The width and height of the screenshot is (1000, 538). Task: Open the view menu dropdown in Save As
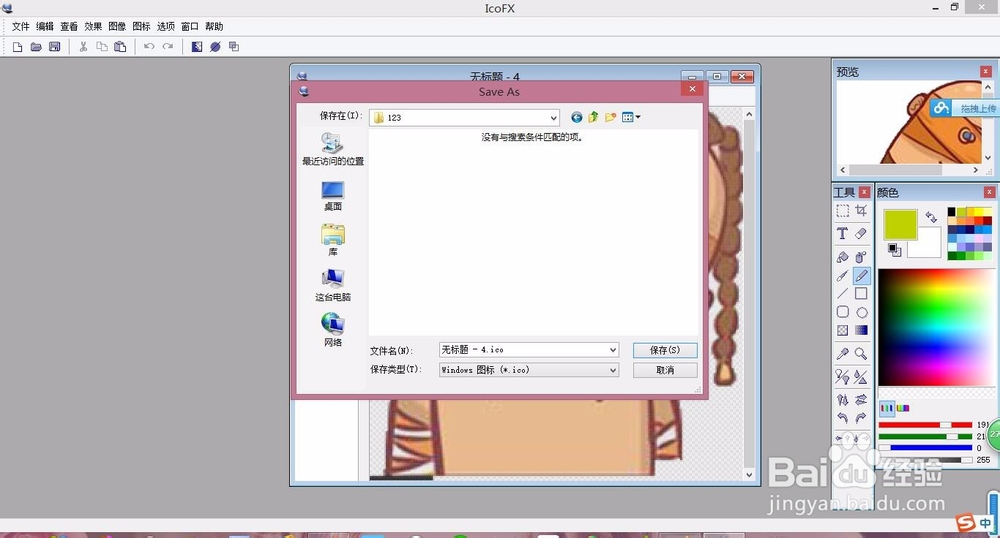point(631,117)
